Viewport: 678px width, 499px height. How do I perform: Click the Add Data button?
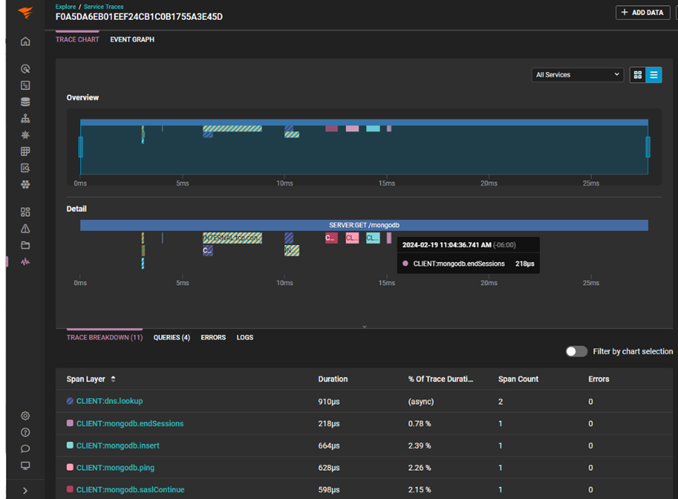click(x=642, y=13)
